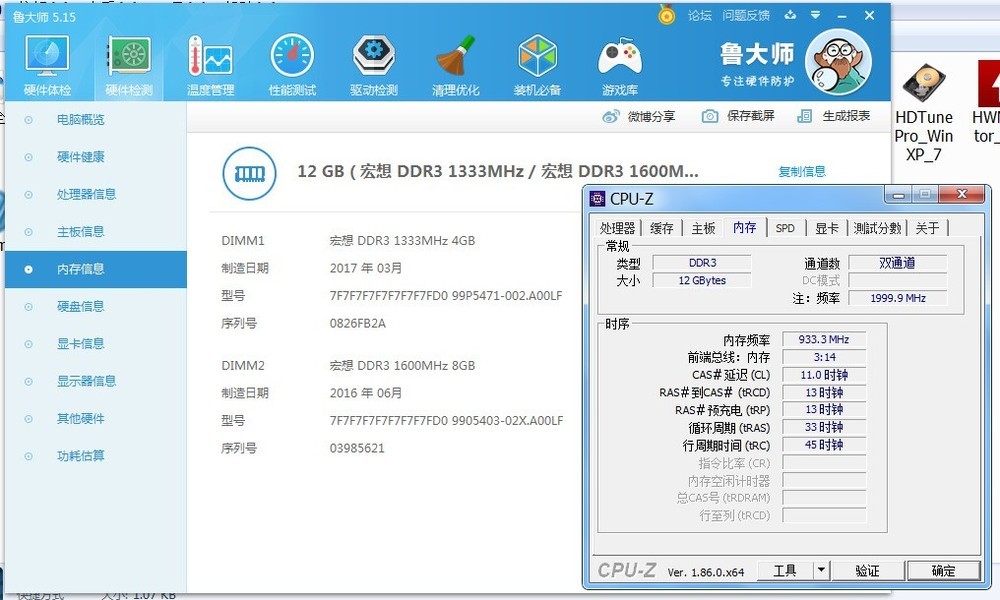
Task: Click DIMM2 serial number 03985621
Action: 357,448
